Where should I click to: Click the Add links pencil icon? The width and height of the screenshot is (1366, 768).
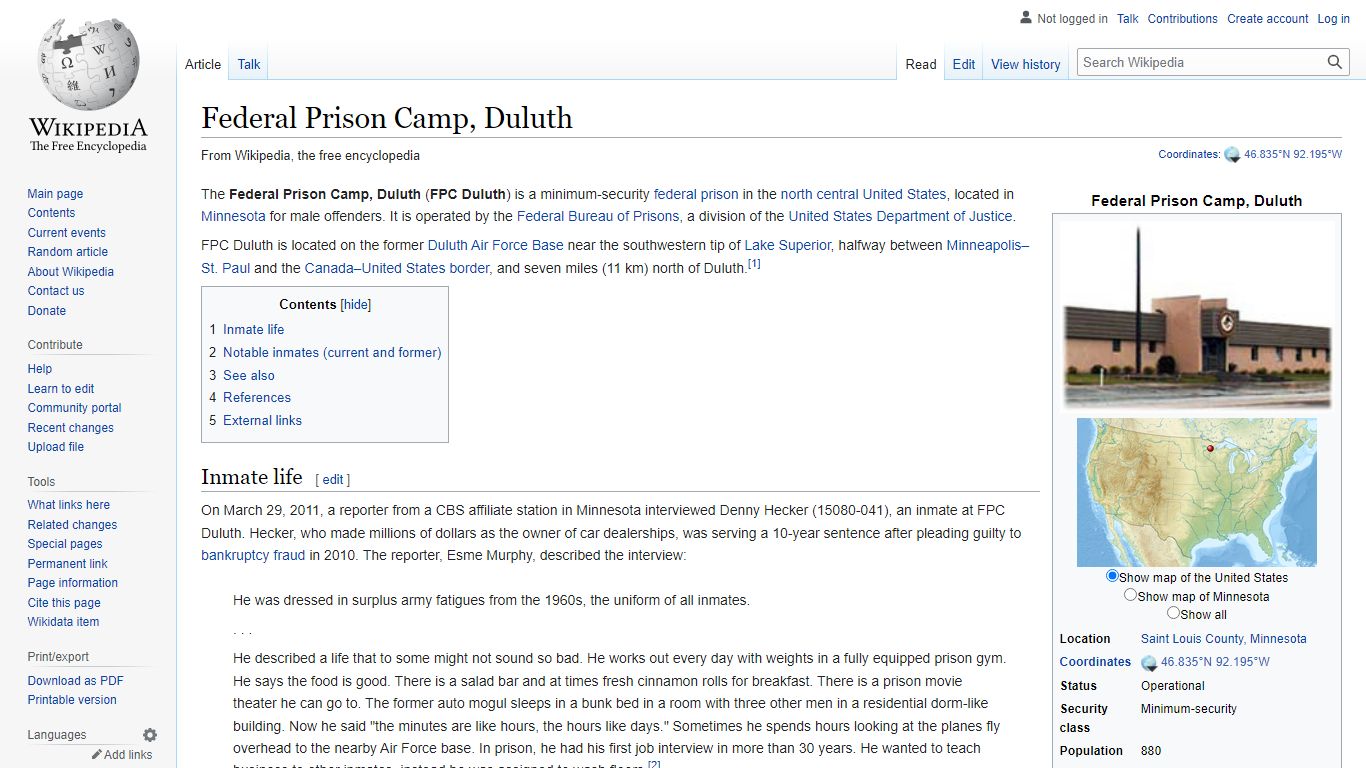tap(97, 755)
